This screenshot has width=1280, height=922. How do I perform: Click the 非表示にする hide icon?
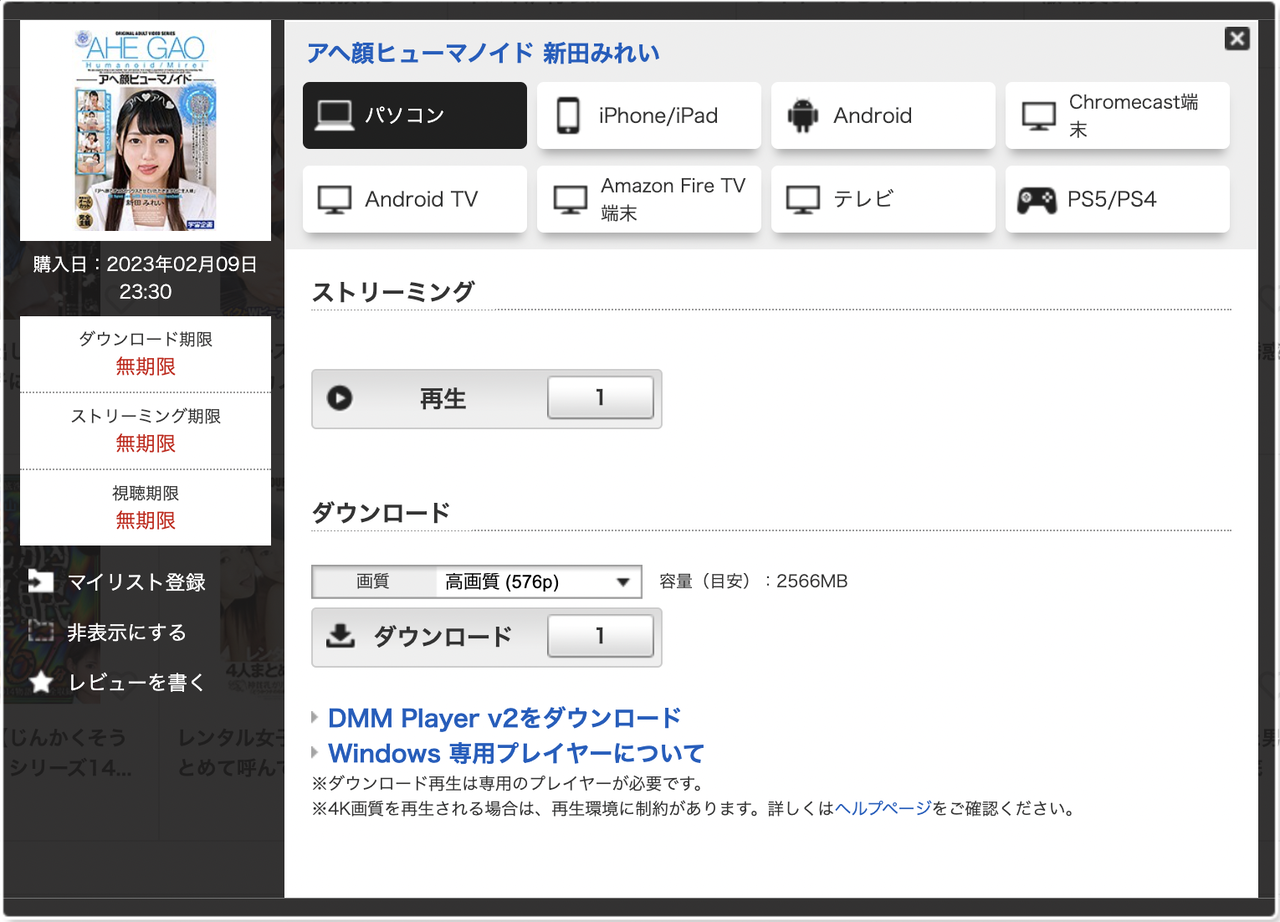point(41,632)
